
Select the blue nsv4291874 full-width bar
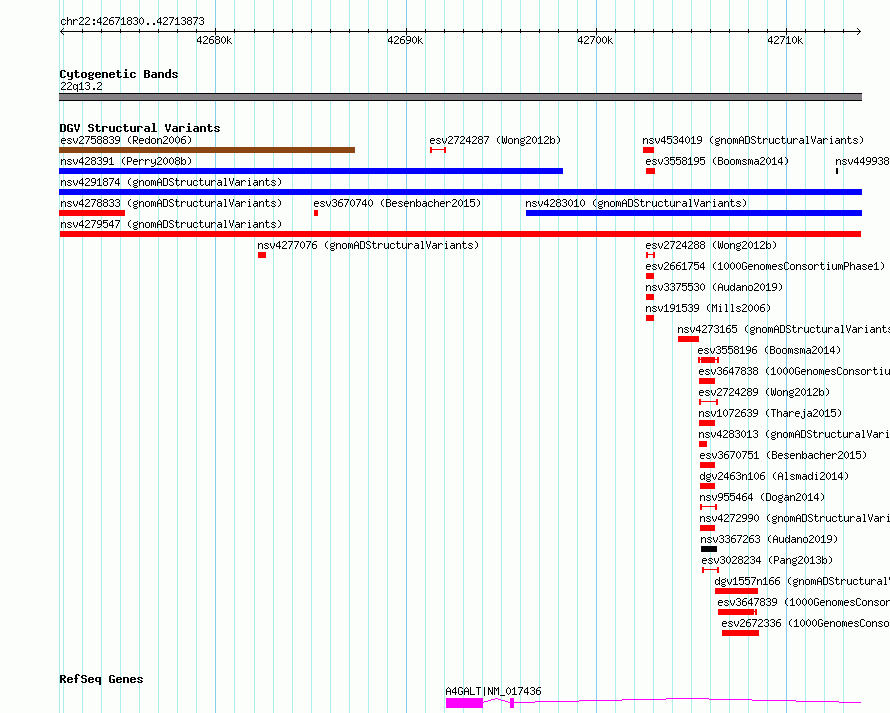[460, 192]
